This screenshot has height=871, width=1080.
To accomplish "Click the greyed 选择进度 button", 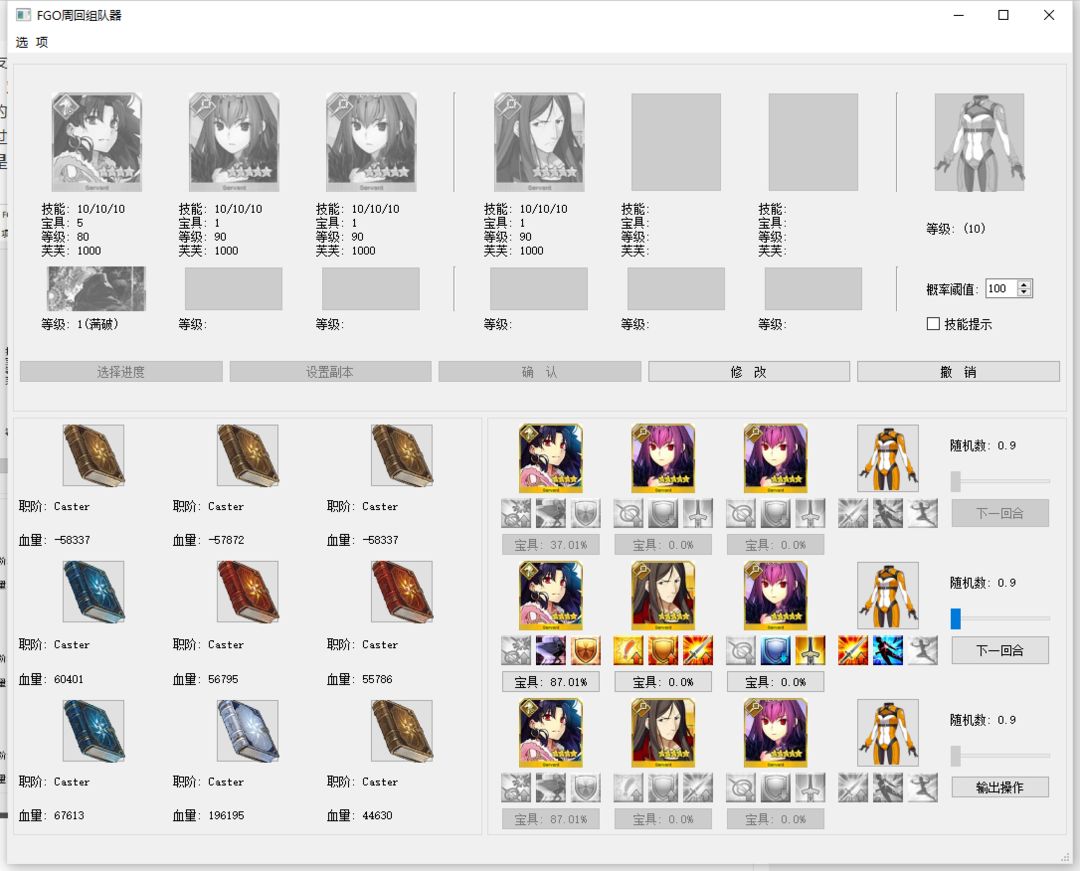I will tap(121, 372).
